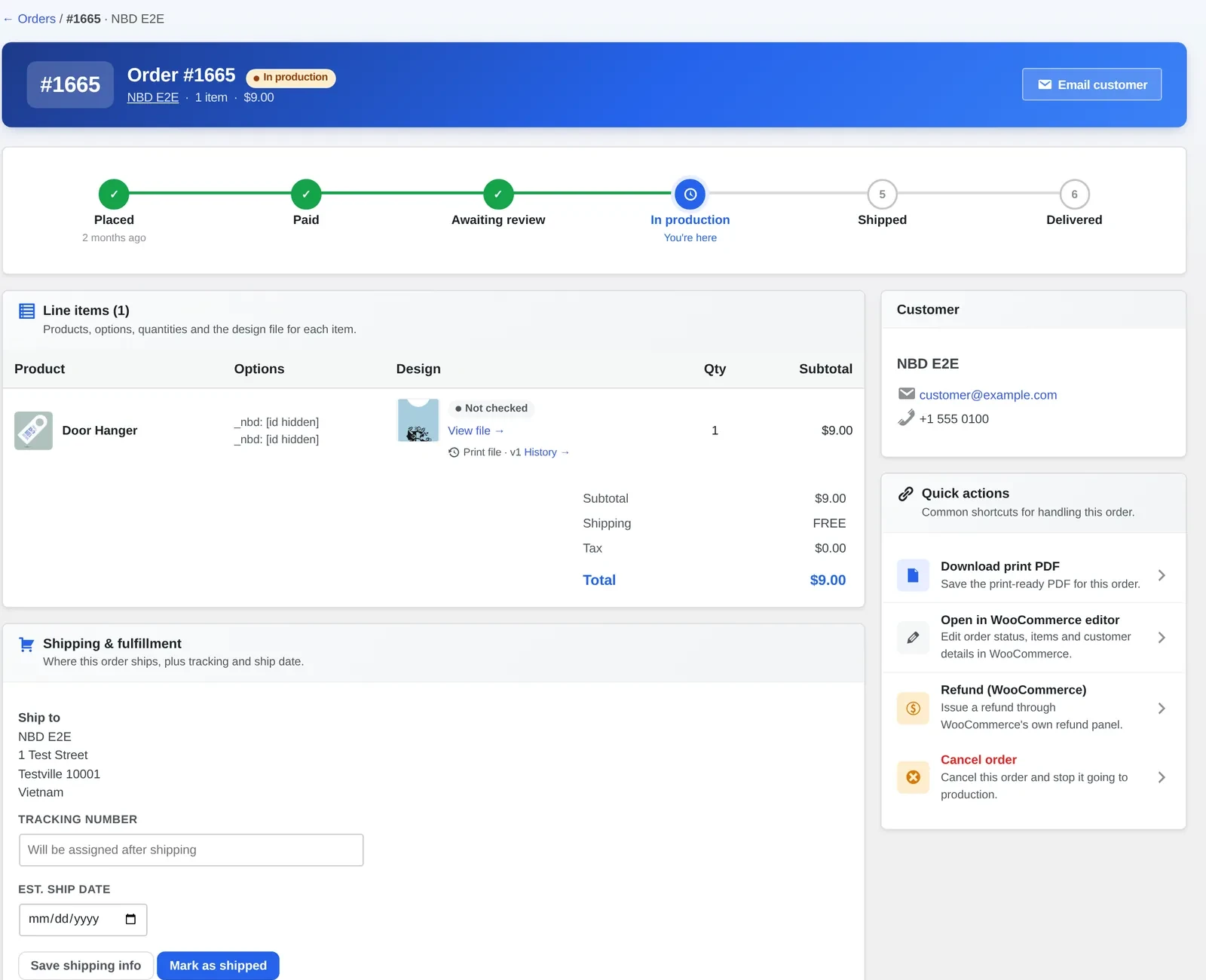This screenshot has width=1206, height=980.
Task: Click Save shipping info button
Action: [86, 966]
